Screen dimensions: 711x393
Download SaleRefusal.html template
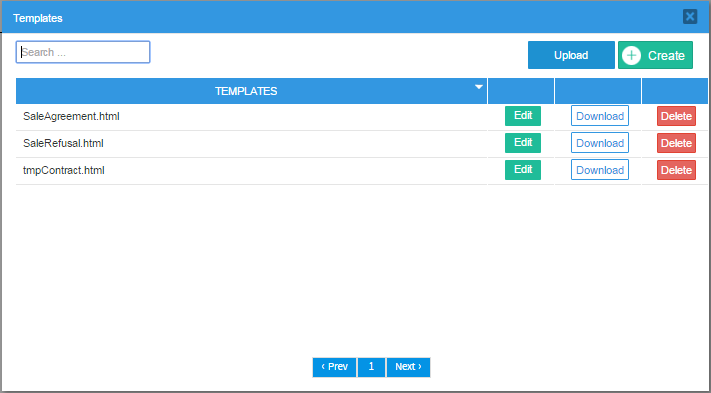pyautogui.click(x=600, y=143)
